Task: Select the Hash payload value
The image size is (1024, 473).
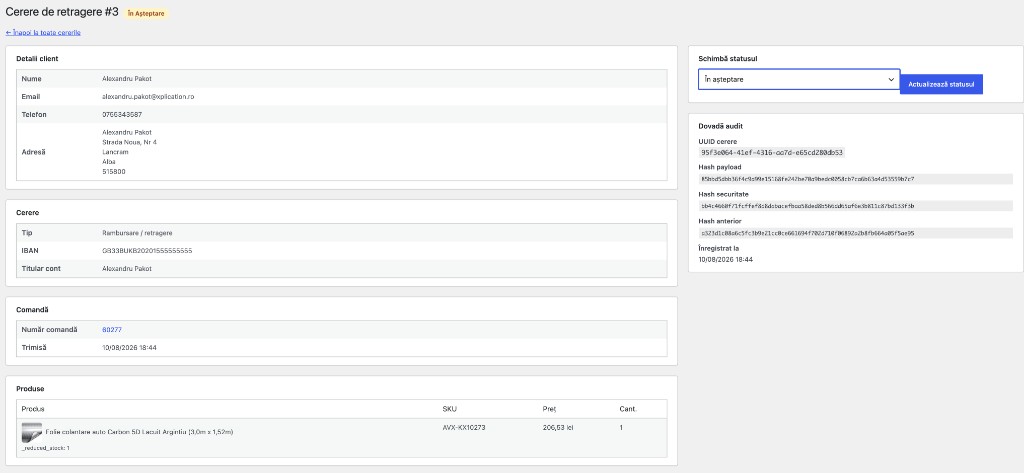Action: [855, 179]
